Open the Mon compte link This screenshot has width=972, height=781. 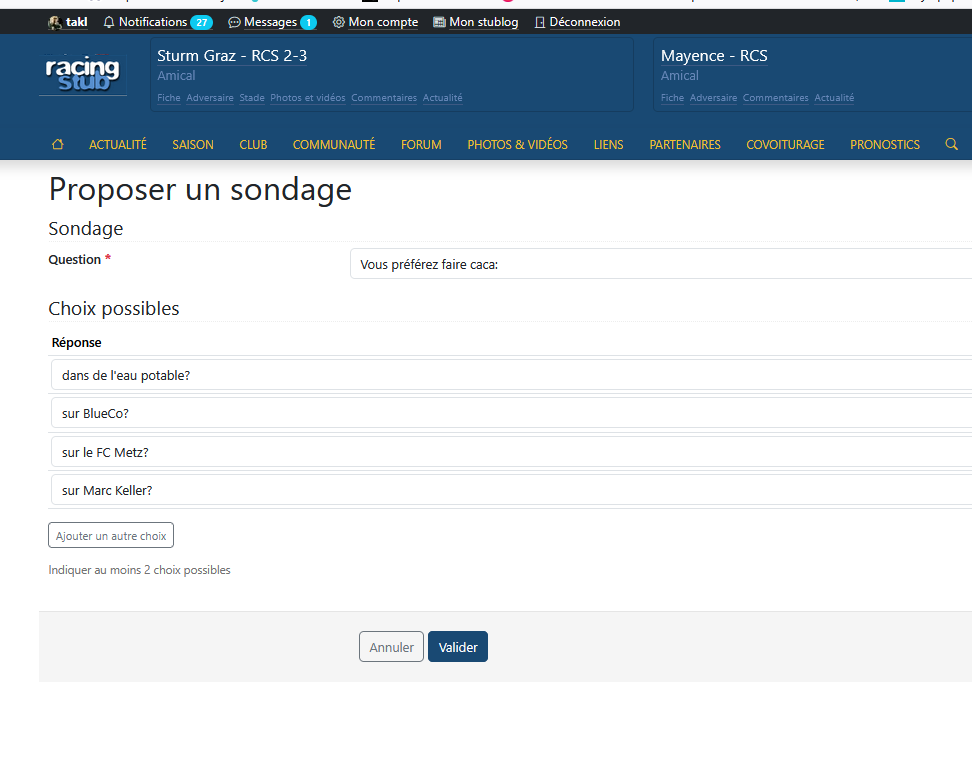[383, 22]
